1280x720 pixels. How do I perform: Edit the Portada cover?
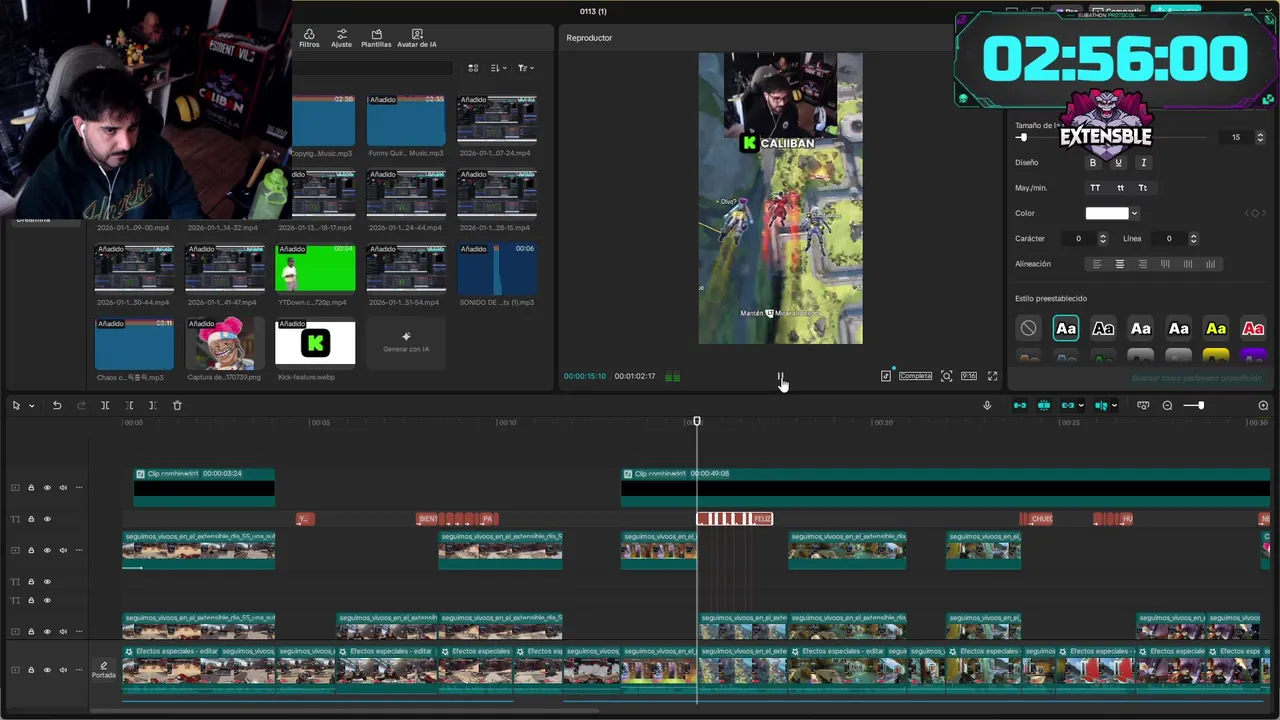pos(104,670)
